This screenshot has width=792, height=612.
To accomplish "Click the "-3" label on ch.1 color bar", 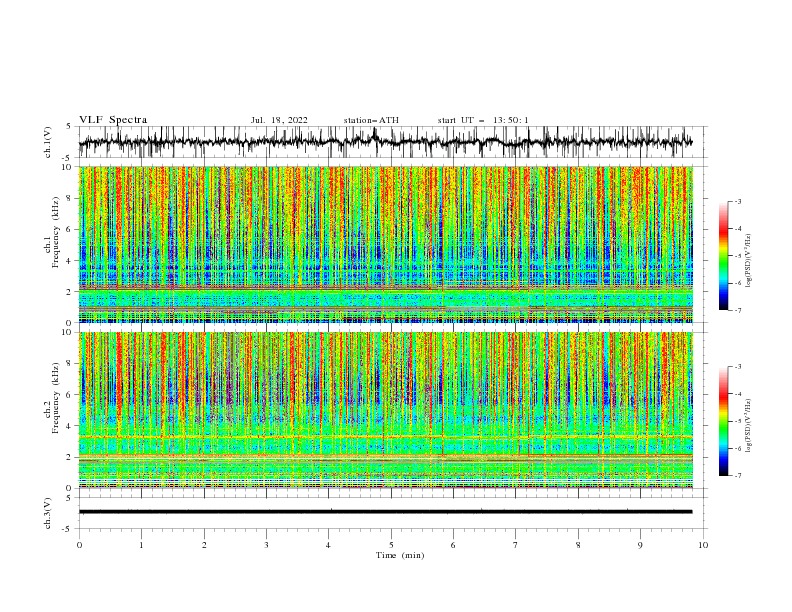I will click(738, 201).
